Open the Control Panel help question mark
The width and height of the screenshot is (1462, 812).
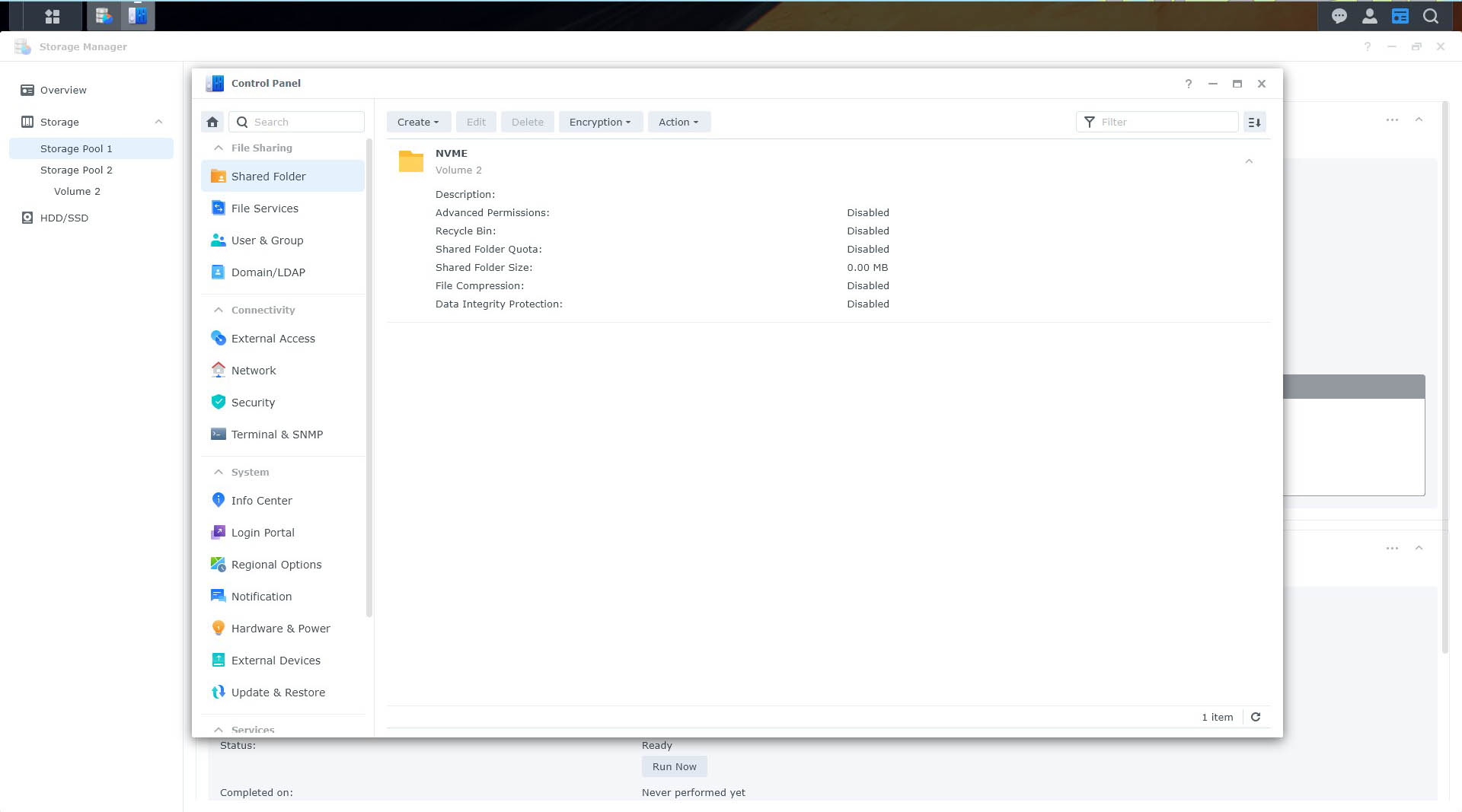[1189, 84]
